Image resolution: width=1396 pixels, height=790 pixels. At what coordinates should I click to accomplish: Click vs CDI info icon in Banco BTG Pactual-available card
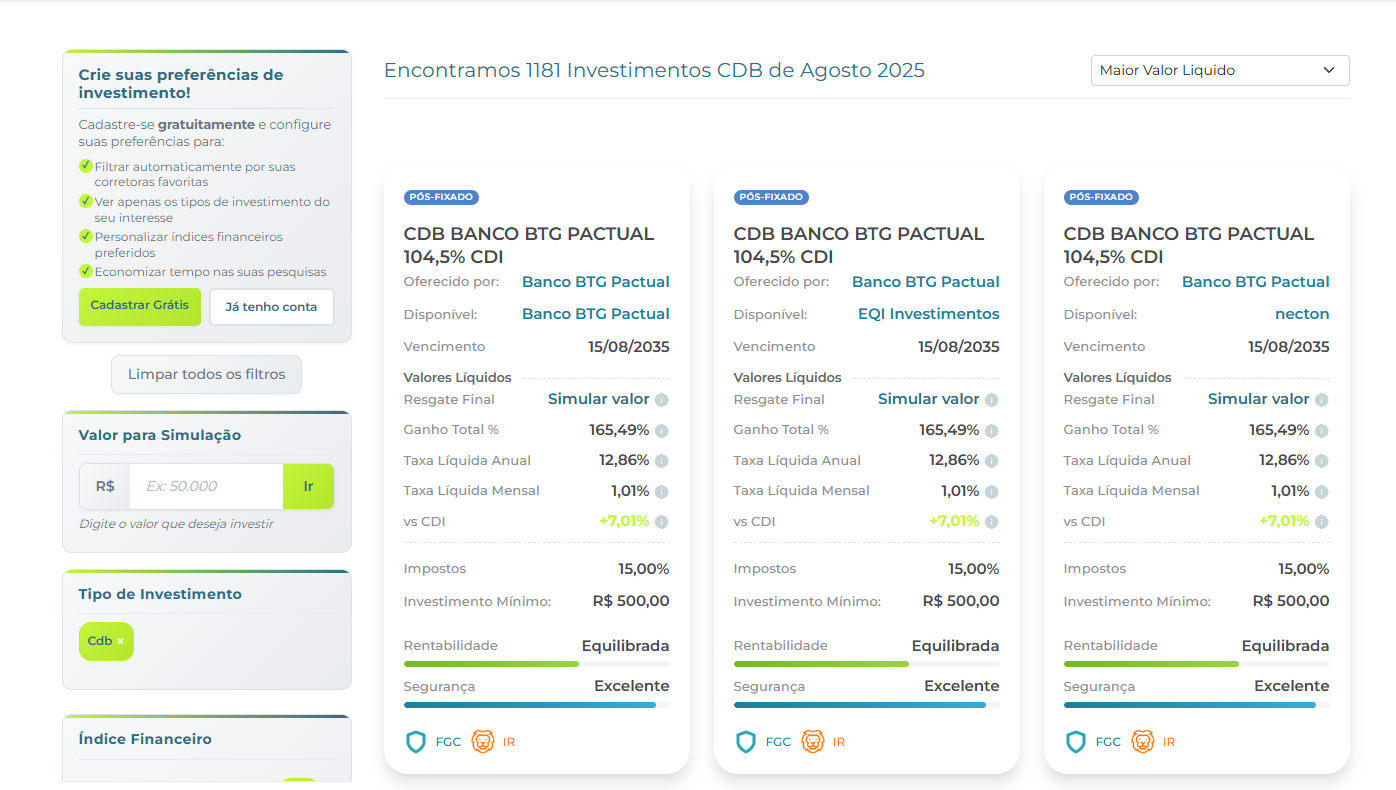(661, 522)
